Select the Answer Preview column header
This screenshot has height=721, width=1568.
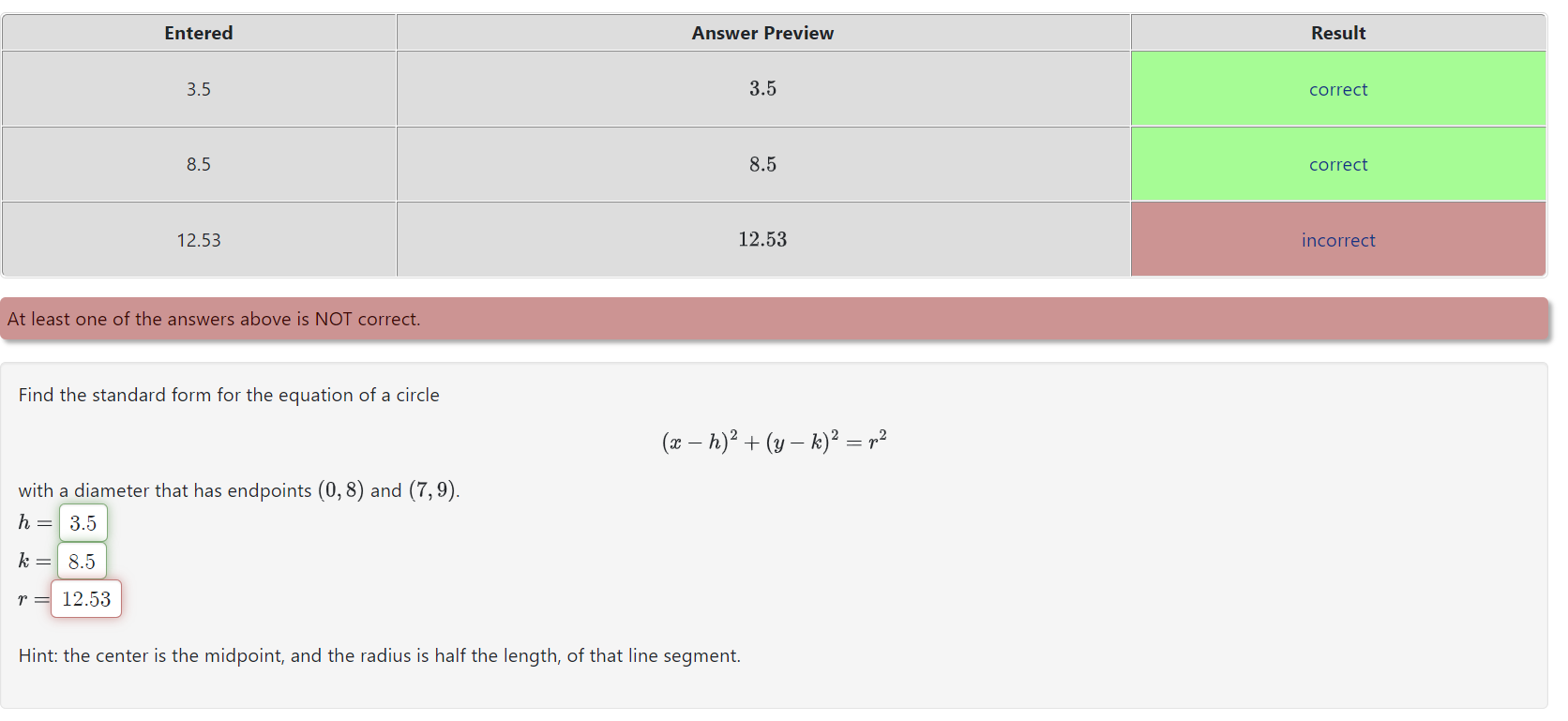click(762, 32)
